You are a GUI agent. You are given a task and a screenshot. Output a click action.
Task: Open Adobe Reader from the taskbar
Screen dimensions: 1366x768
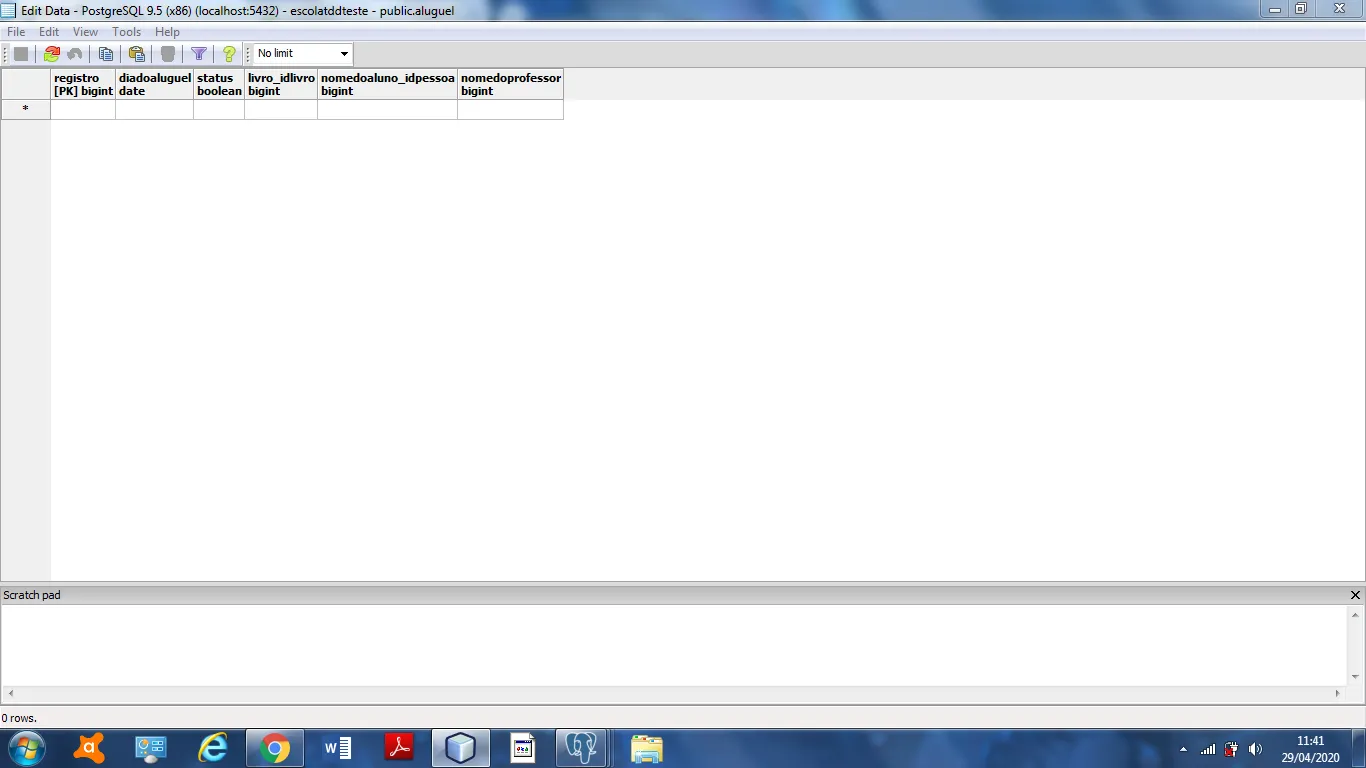pos(399,748)
